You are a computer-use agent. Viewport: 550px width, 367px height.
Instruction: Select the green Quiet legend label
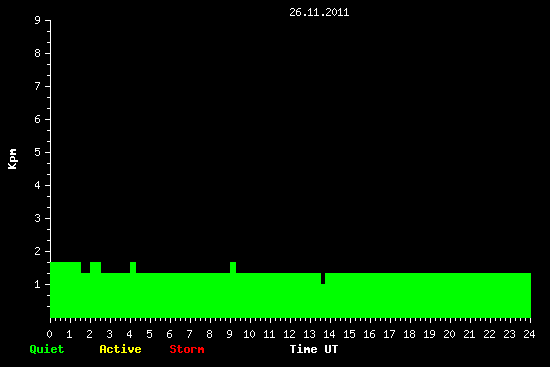click(x=47, y=349)
